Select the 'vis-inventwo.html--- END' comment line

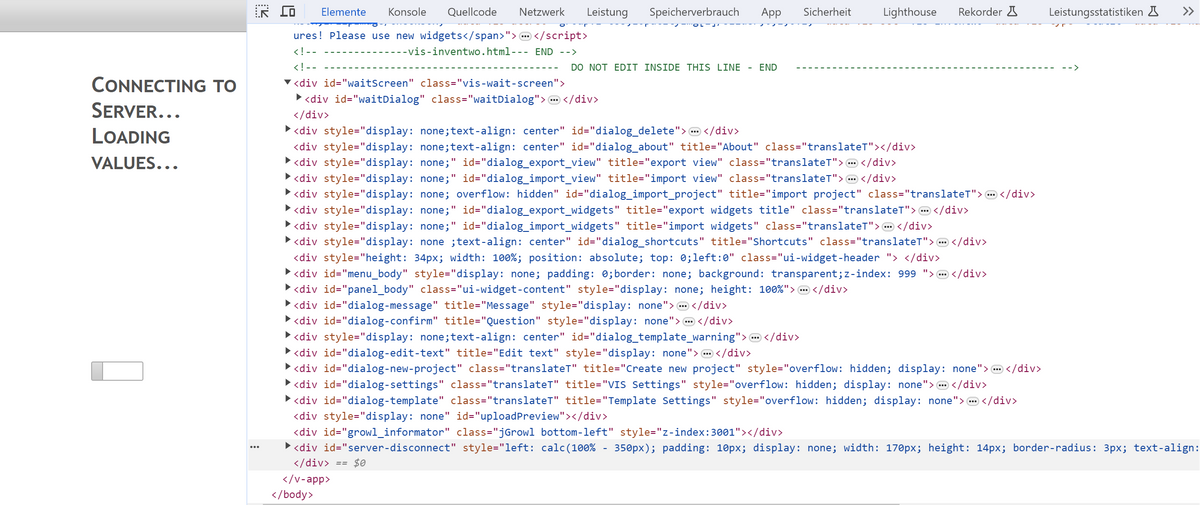pyautogui.click(x=435, y=52)
